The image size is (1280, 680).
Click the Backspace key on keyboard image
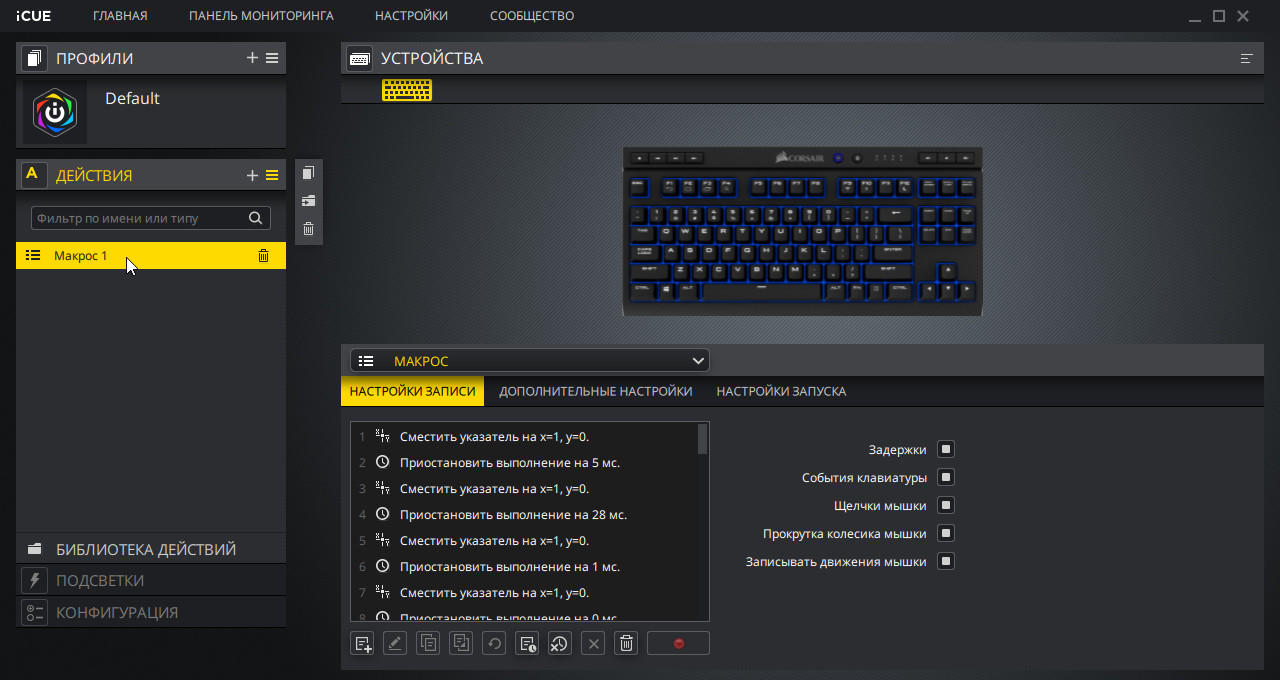pos(897,213)
